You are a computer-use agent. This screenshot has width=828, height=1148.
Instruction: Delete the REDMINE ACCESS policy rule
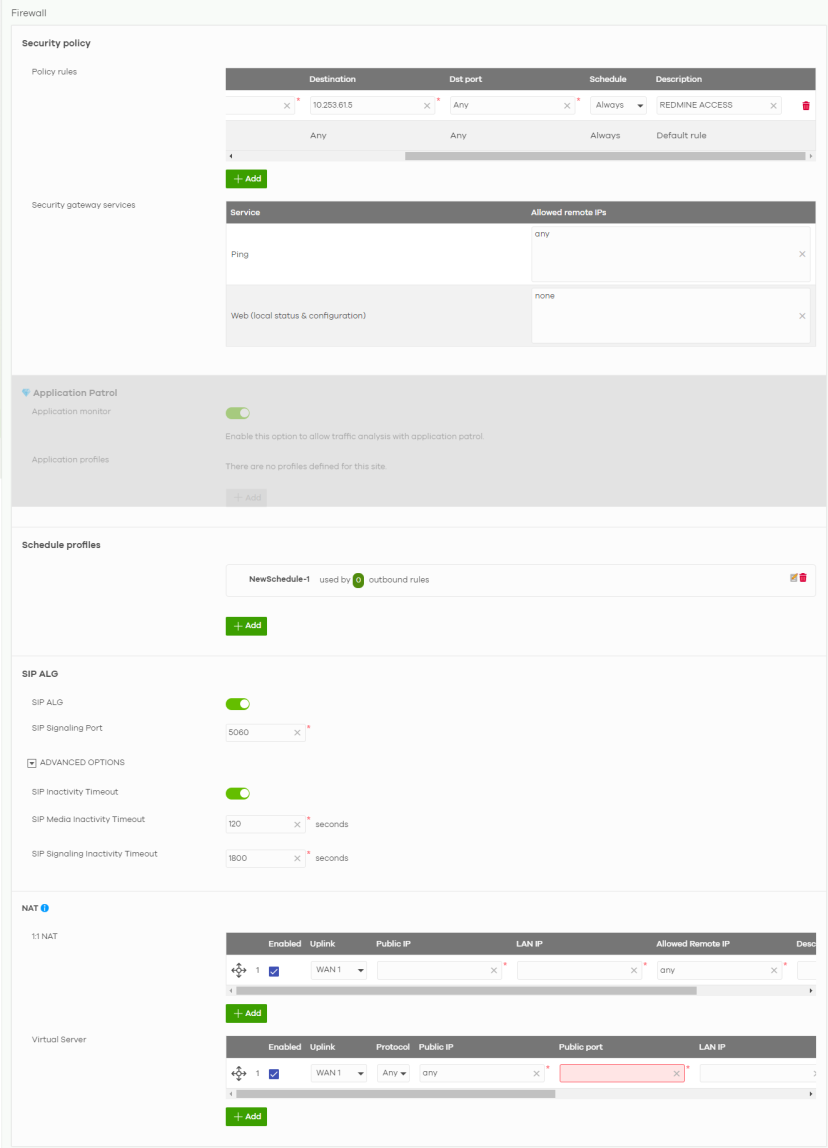(x=806, y=106)
